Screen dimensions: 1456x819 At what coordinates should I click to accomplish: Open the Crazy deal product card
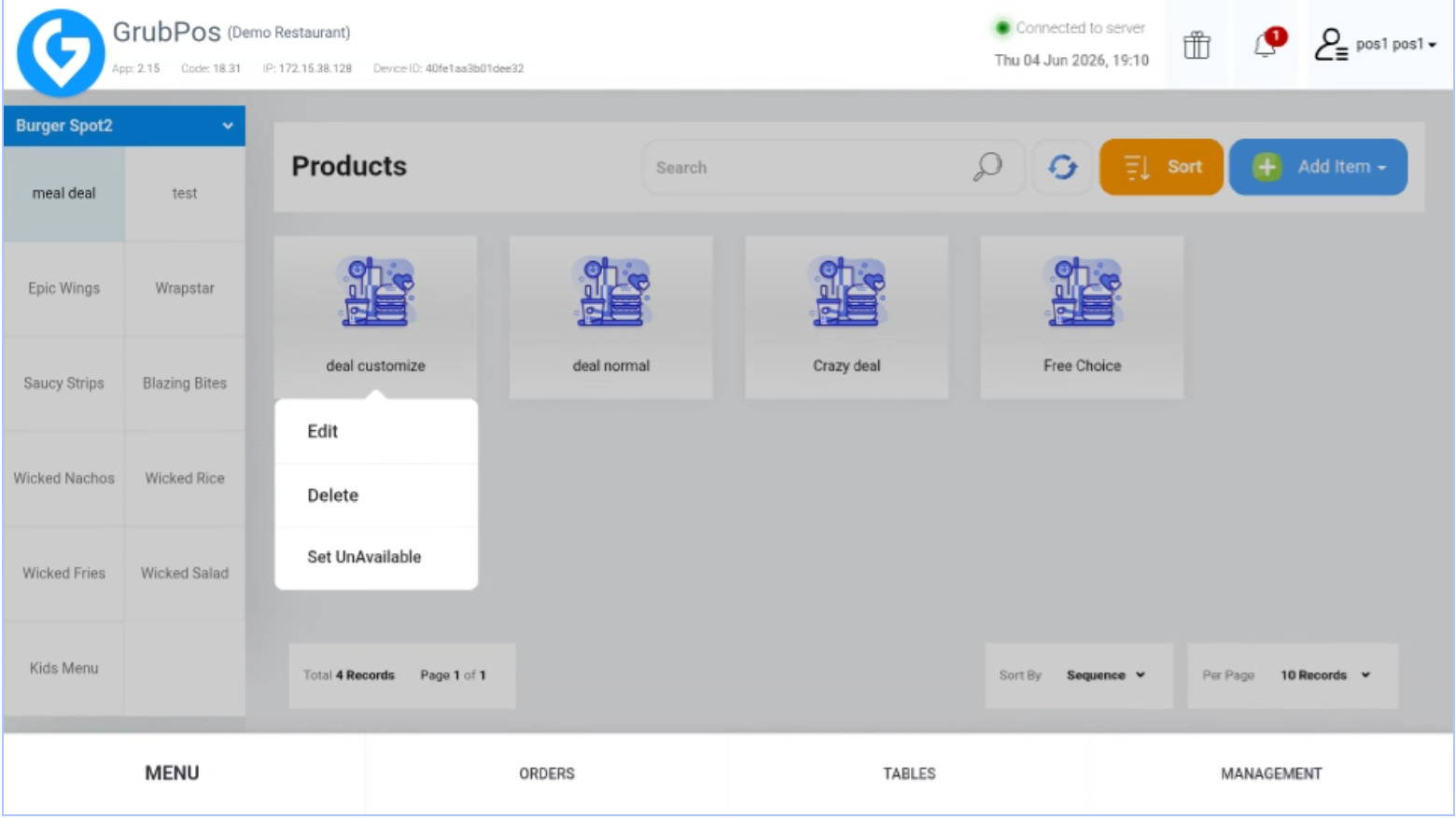click(x=847, y=317)
